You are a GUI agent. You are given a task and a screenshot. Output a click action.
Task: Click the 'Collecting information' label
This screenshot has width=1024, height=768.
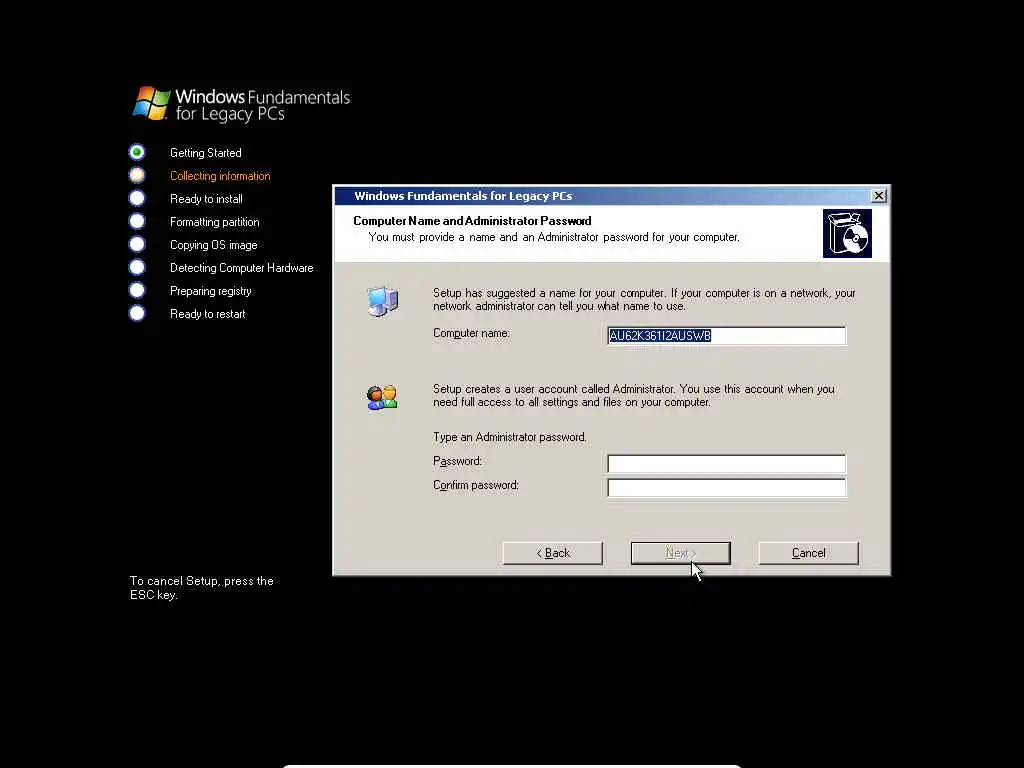click(220, 176)
